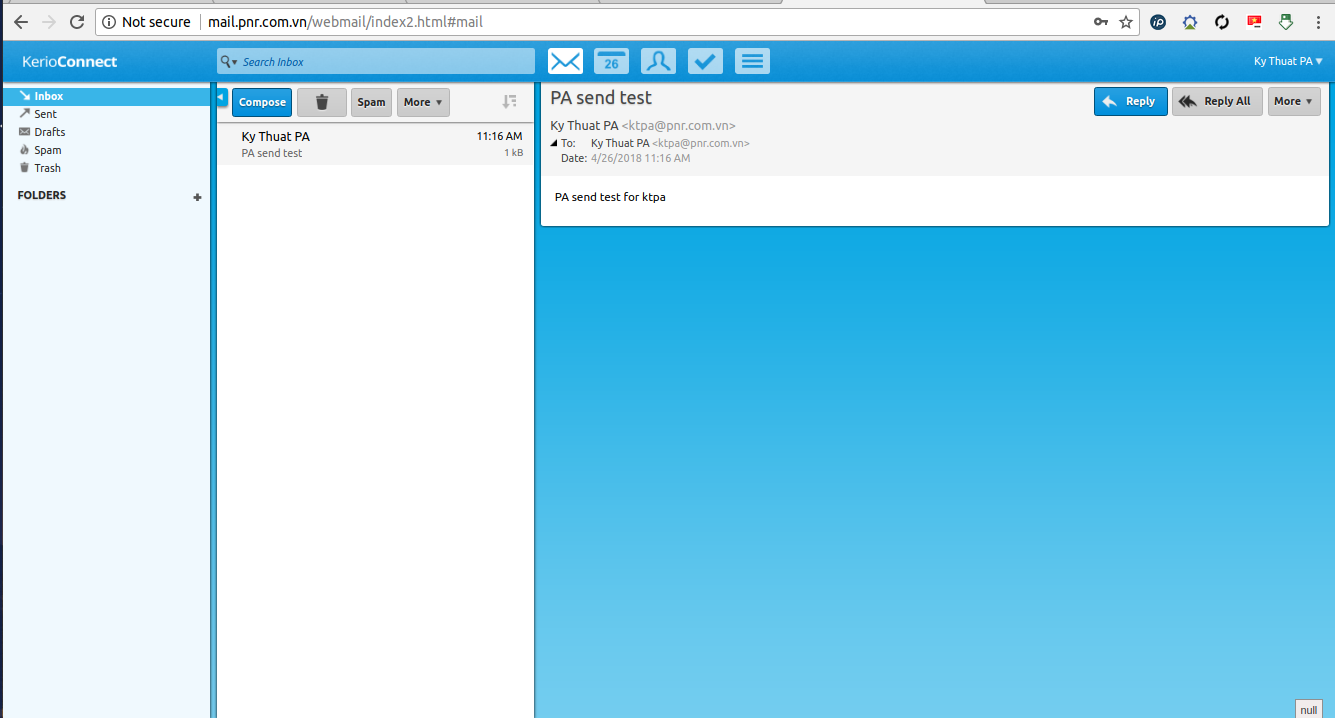Bookmark this page with star icon
Viewport: 1335px width, 718px height.
(x=1126, y=22)
